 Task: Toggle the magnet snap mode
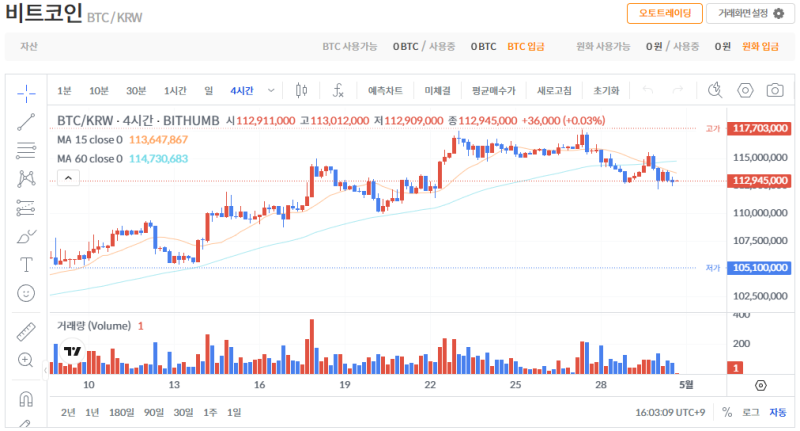pyautogui.click(x=26, y=399)
